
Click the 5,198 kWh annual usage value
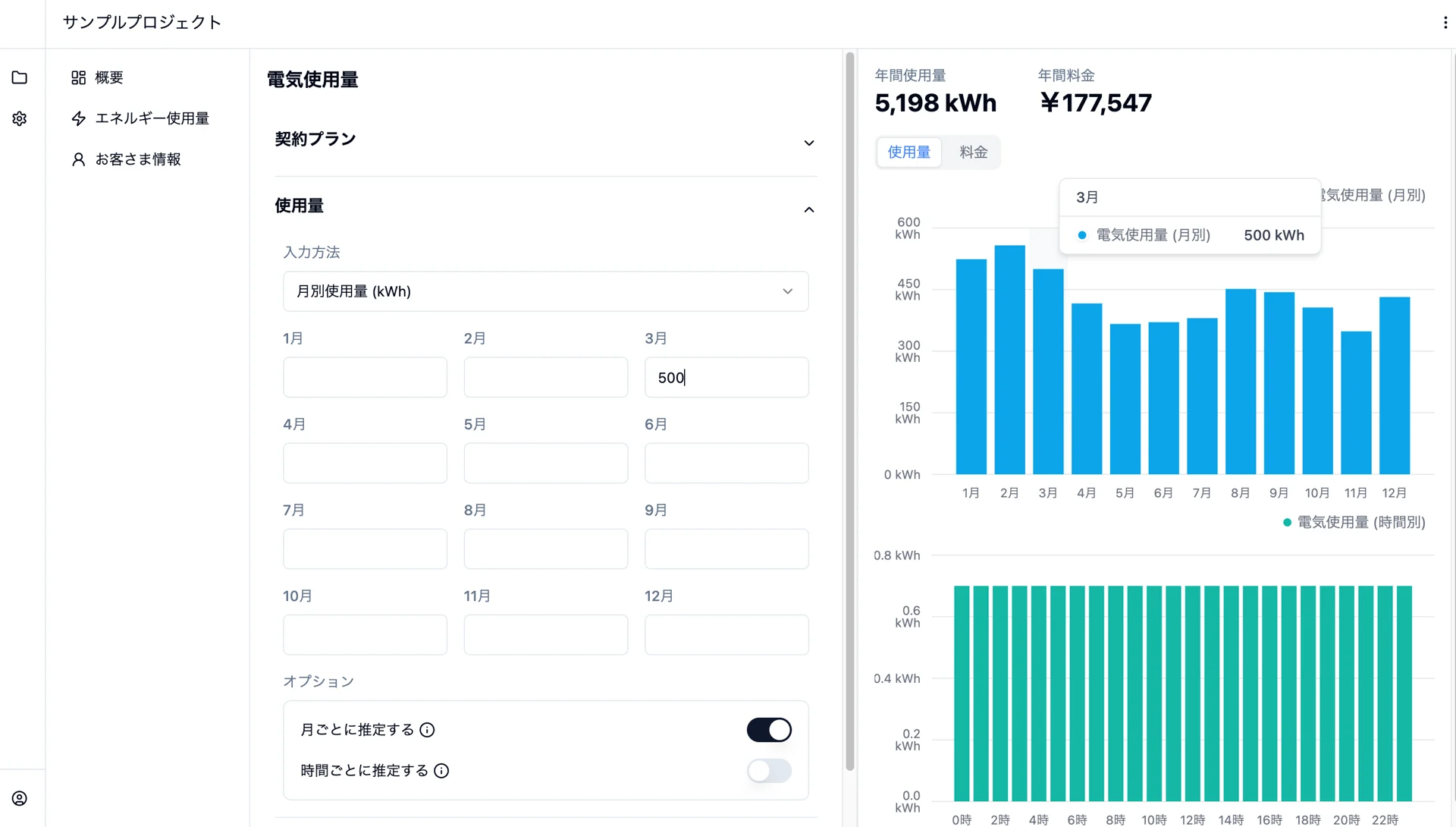coord(936,102)
